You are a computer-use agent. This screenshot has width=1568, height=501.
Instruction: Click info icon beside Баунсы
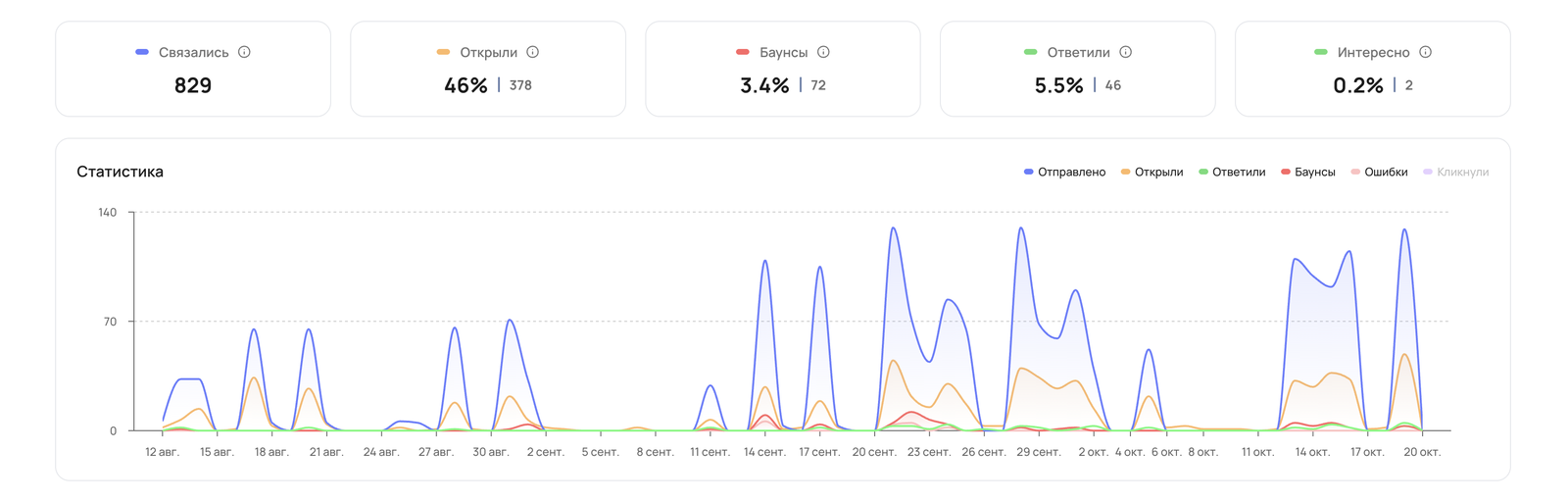point(823,52)
